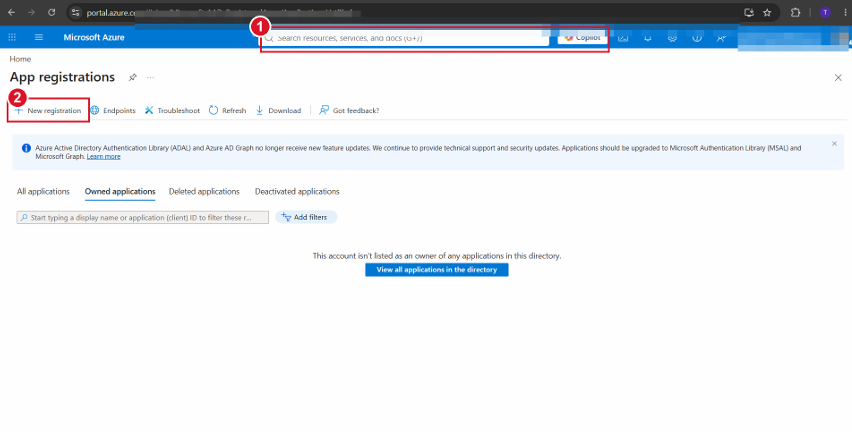Refresh the app registrations list
This screenshot has width=852, height=432.
point(227,110)
